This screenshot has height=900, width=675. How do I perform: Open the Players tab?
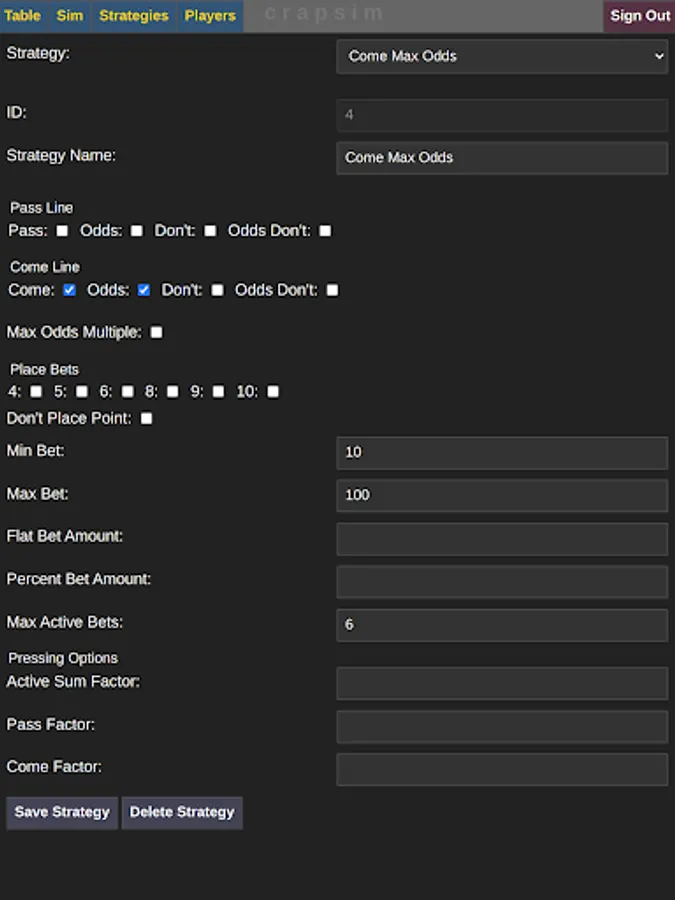pos(210,16)
